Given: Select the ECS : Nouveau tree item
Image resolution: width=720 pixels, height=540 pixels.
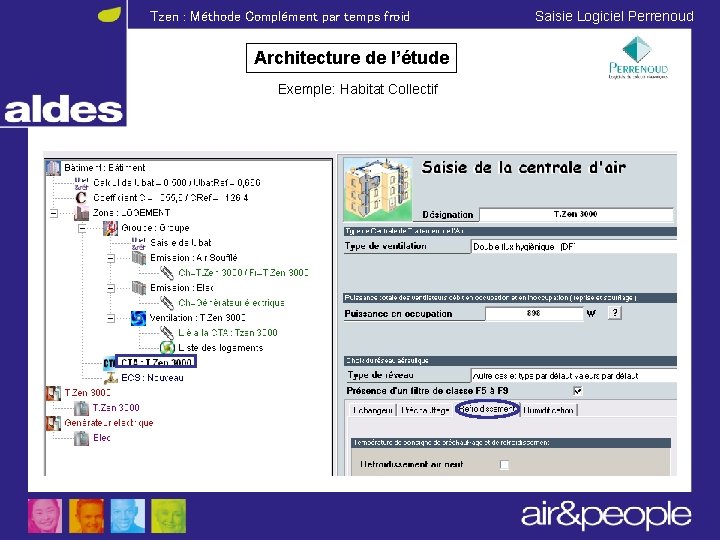Looking at the screenshot, I should [152, 378].
